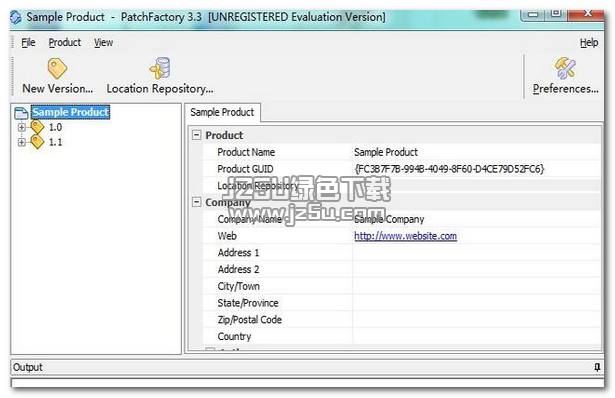Click the Address 1 value field
615x398 pixels.
477,253
